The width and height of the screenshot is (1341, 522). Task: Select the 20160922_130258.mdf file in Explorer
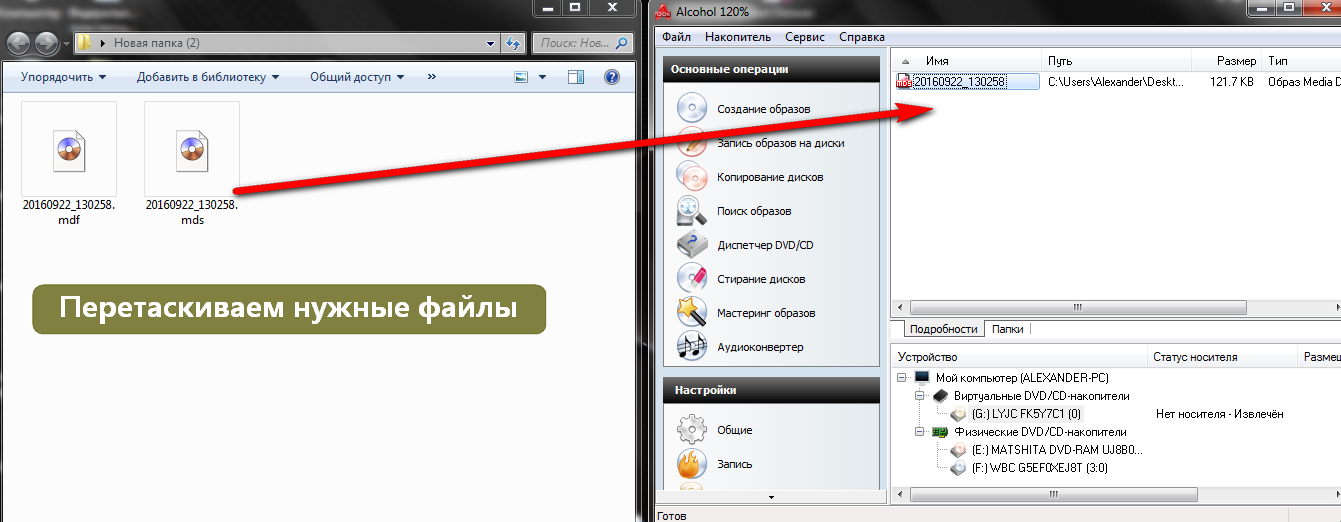tap(69, 164)
